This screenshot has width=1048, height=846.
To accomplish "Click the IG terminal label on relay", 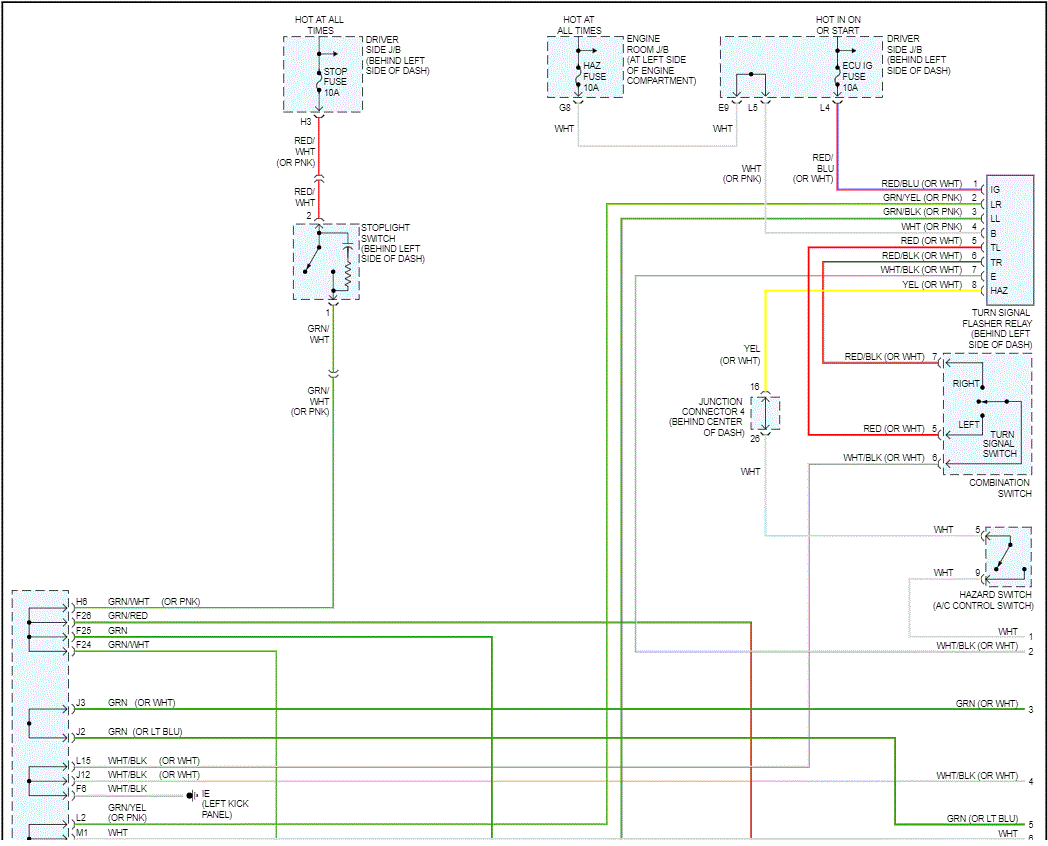I will click(995, 190).
